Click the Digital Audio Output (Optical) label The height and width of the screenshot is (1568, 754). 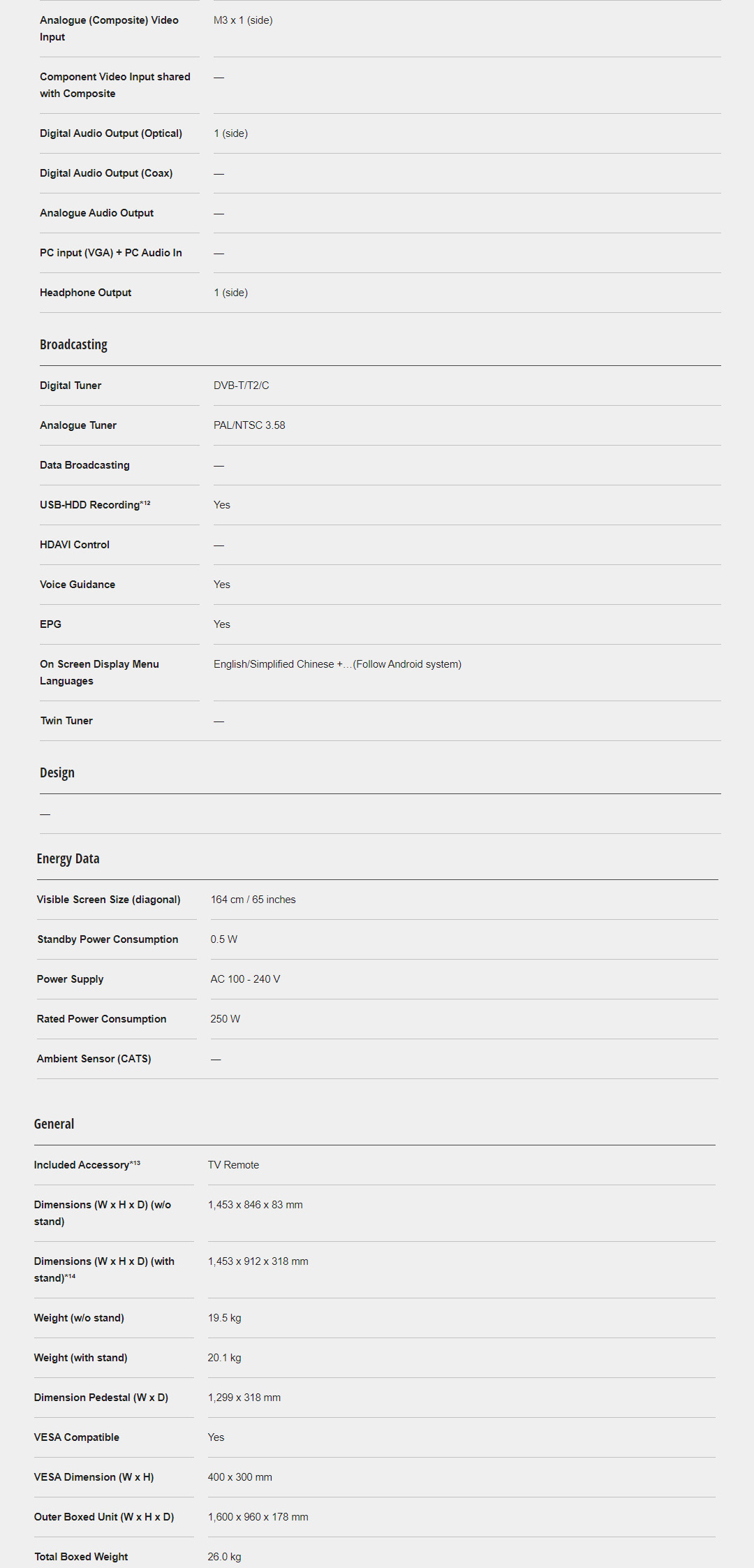tap(110, 133)
